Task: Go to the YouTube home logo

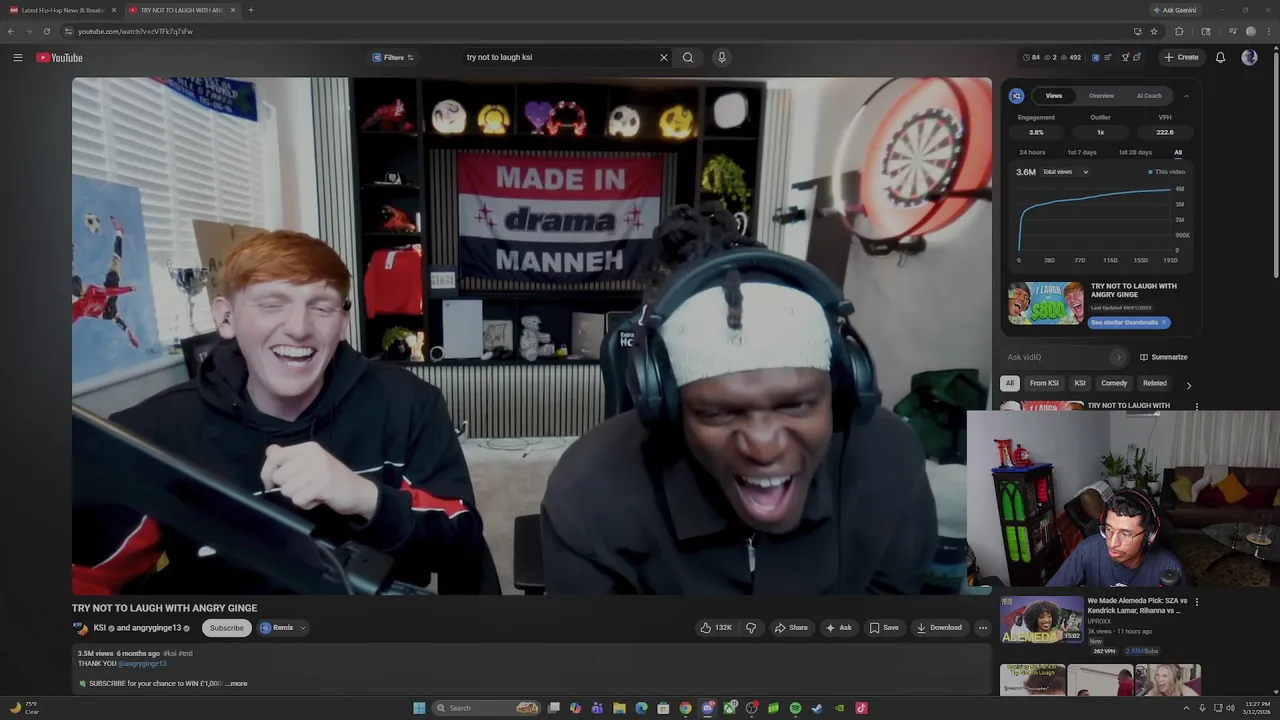Action: tap(60, 57)
